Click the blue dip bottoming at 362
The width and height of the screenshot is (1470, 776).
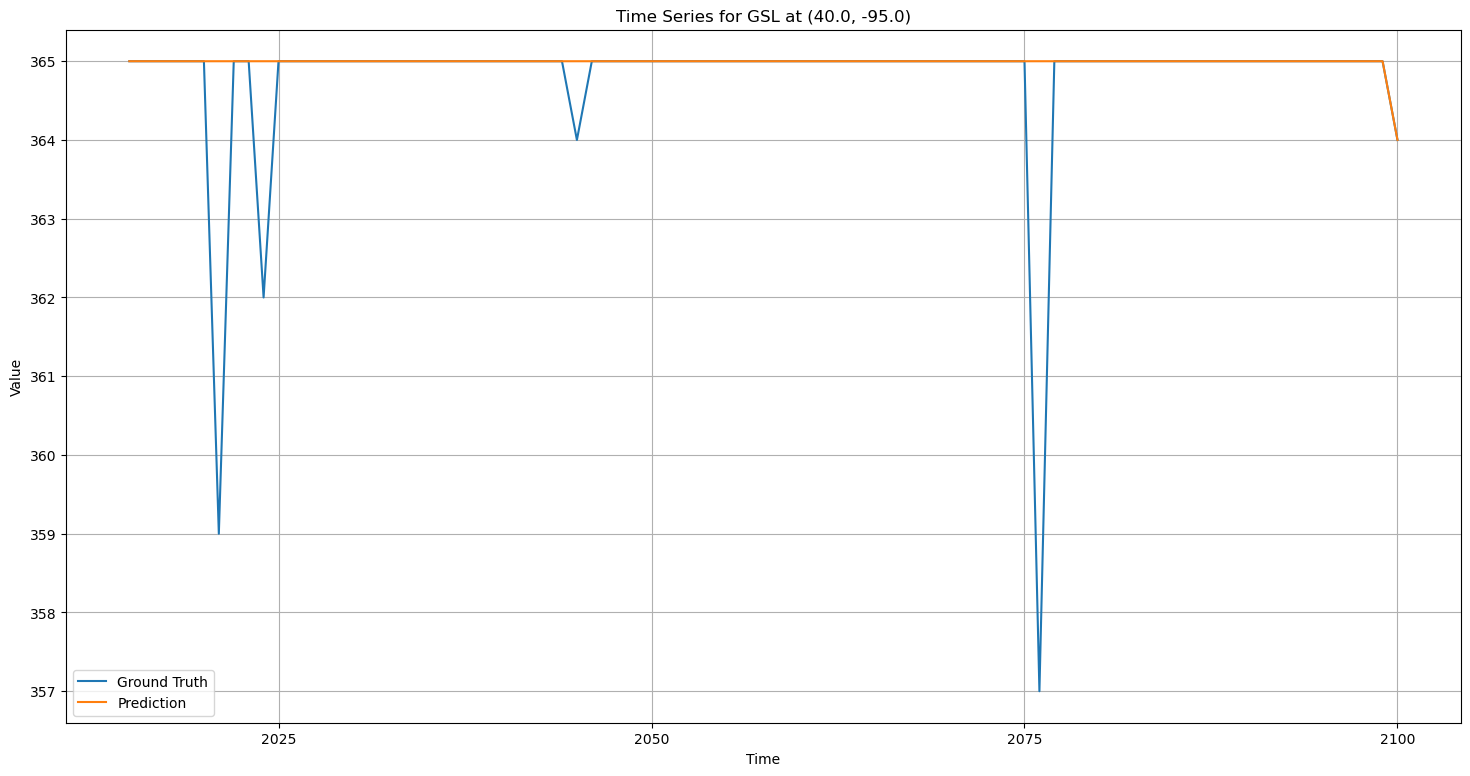click(264, 296)
